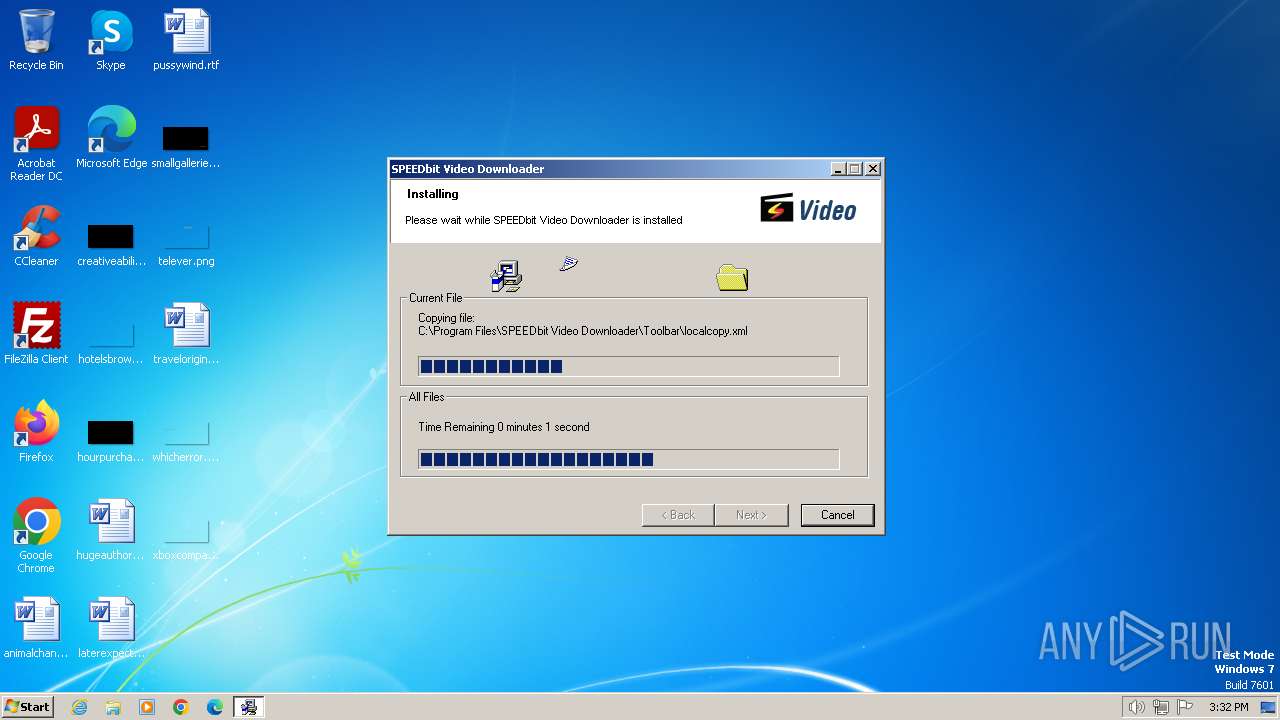Open Chrome from the taskbar
This screenshot has height=720, width=1280.
point(181,707)
